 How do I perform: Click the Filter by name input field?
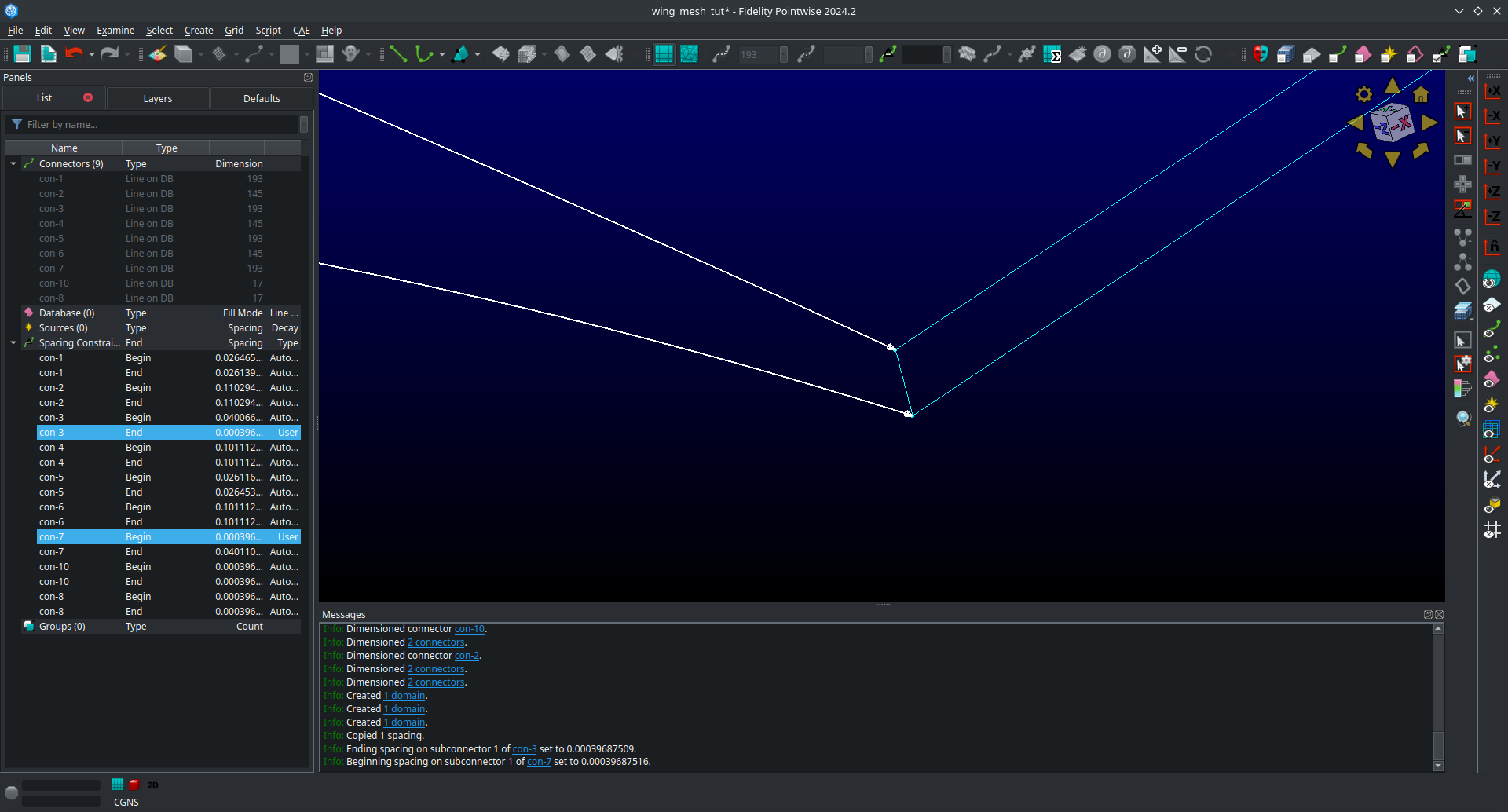157,124
